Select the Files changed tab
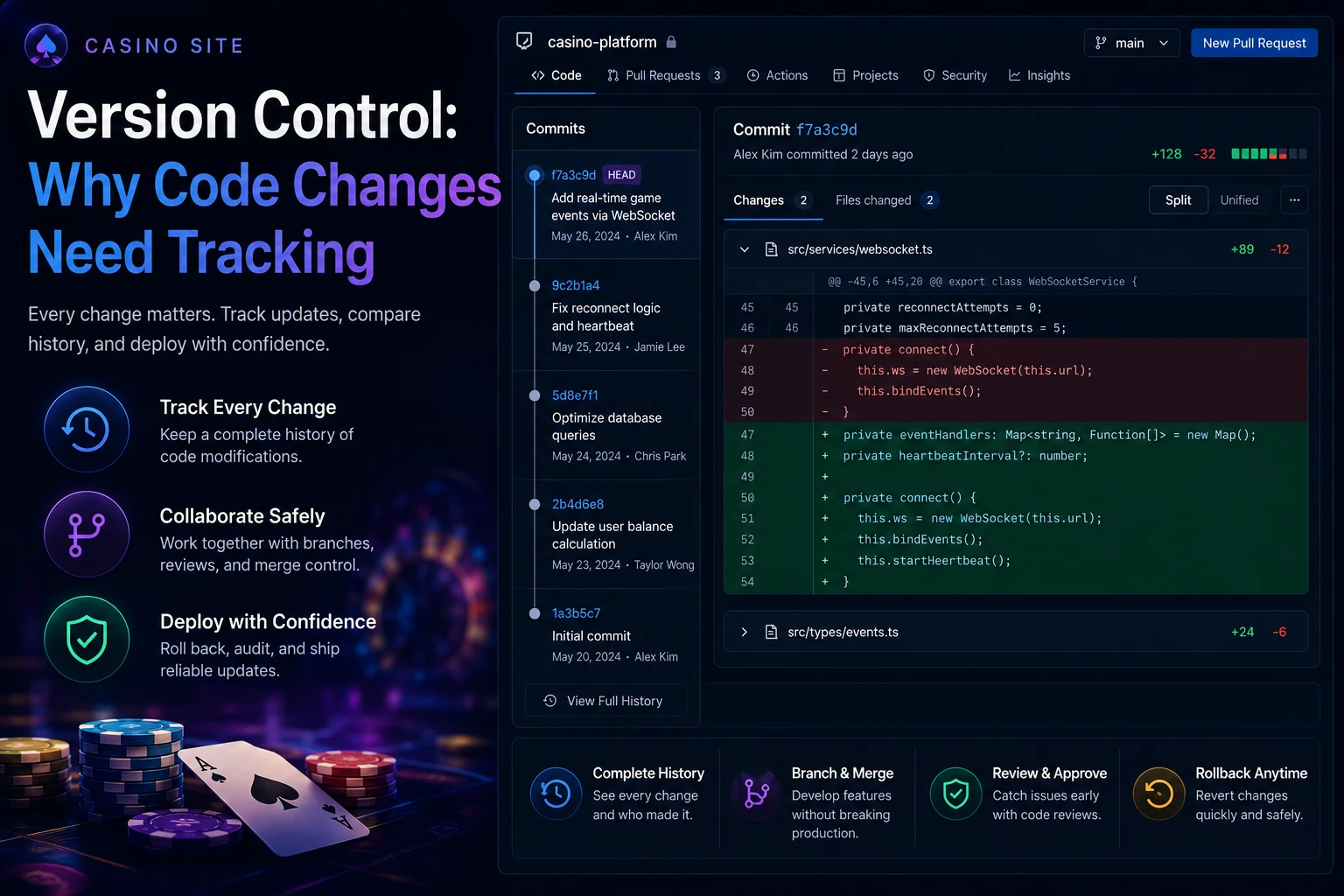Image resolution: width=1344 pixels, height=896 pixels. coord(887,200)
